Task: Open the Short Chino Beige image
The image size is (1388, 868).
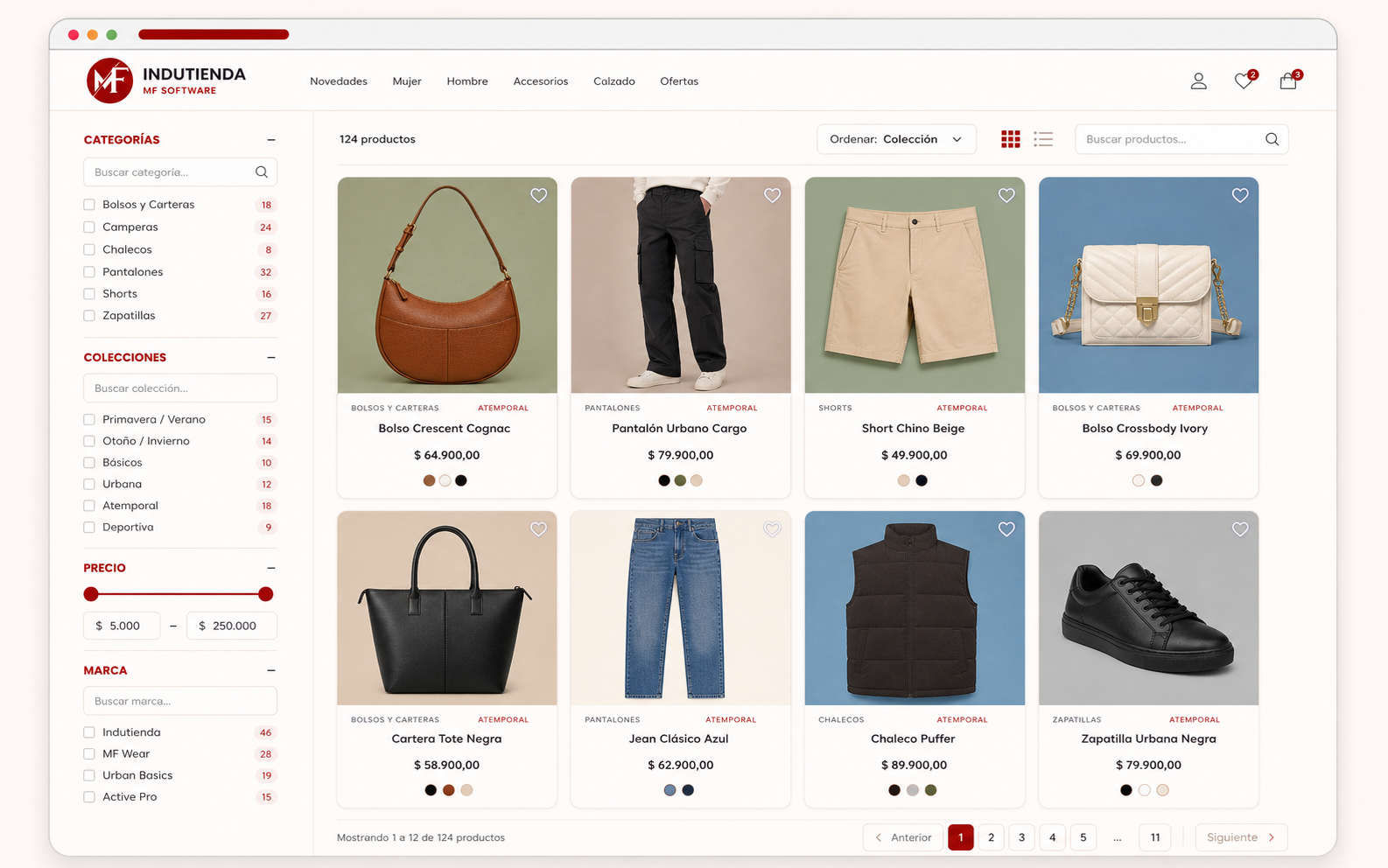Action: click(x=915, y=285)
